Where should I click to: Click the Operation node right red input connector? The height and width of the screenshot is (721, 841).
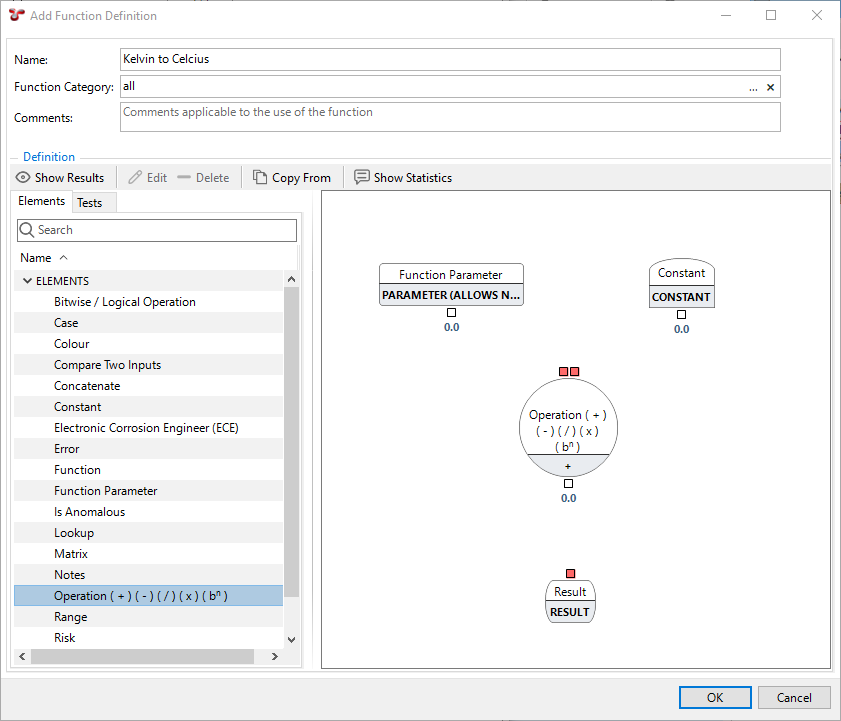click(574, 372)
